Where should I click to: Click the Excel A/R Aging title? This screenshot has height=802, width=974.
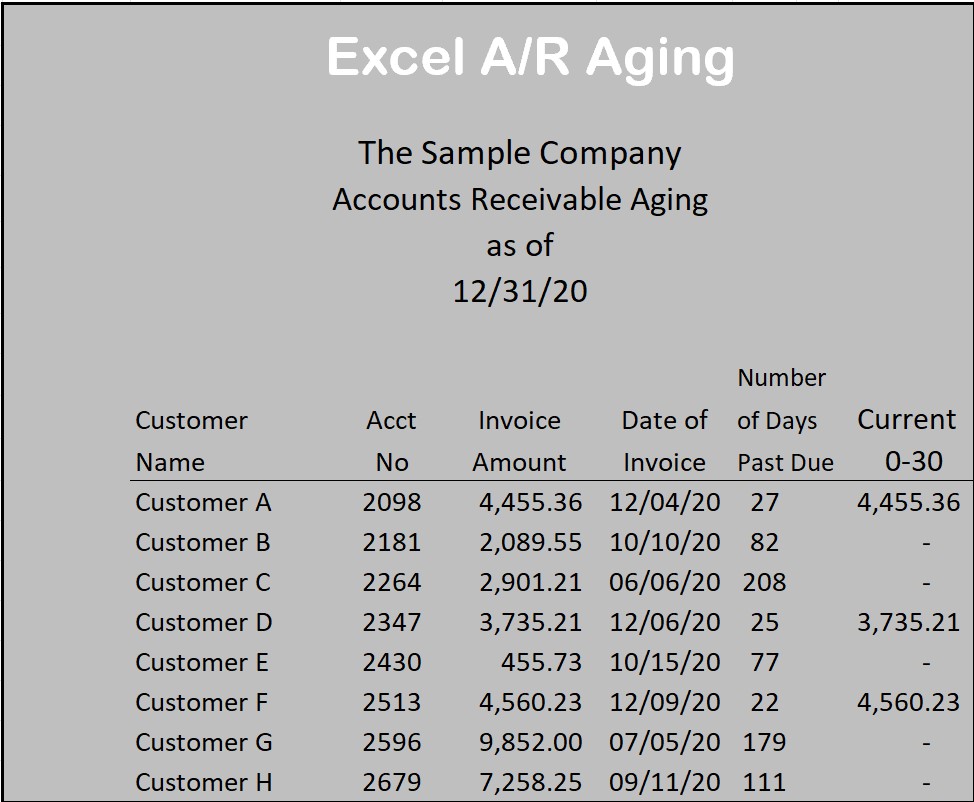click(530, 57)
